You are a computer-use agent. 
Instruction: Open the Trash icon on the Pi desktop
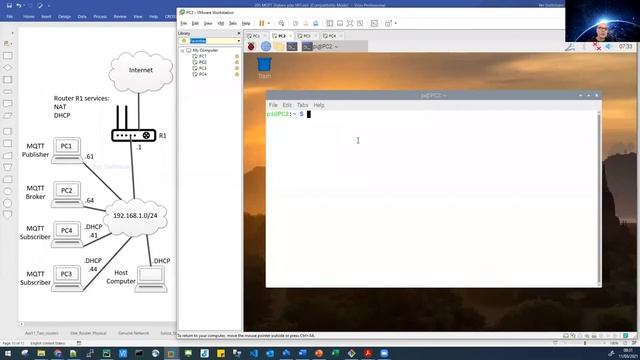(264, 68)
